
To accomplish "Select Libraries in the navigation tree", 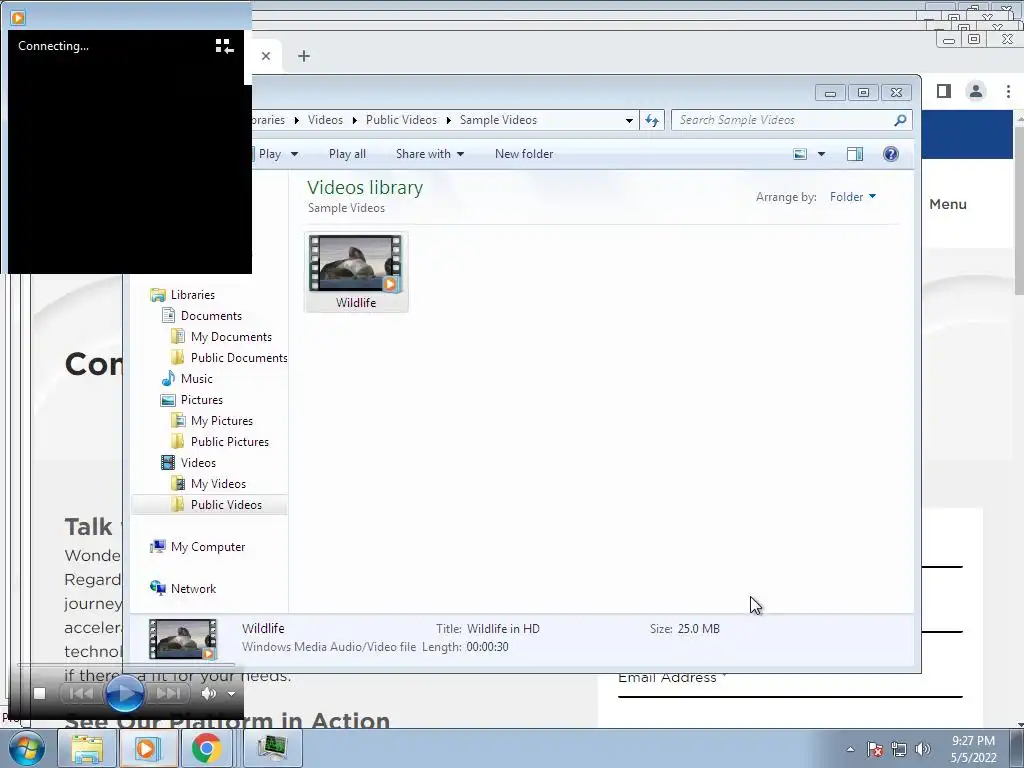I will coord(192,295).
